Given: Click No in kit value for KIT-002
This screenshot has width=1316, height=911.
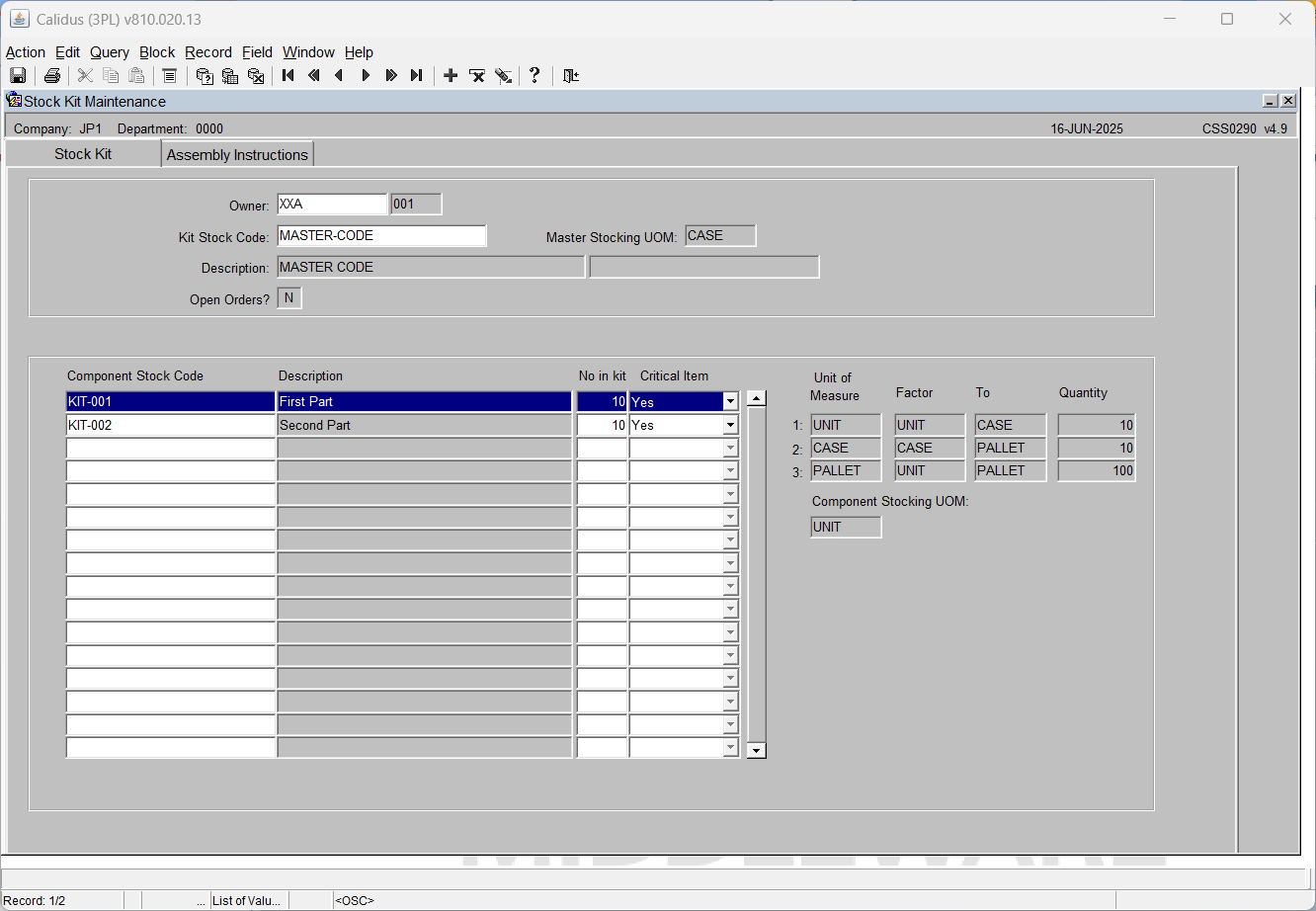Looking at the screenshot, I should (602, 425).
